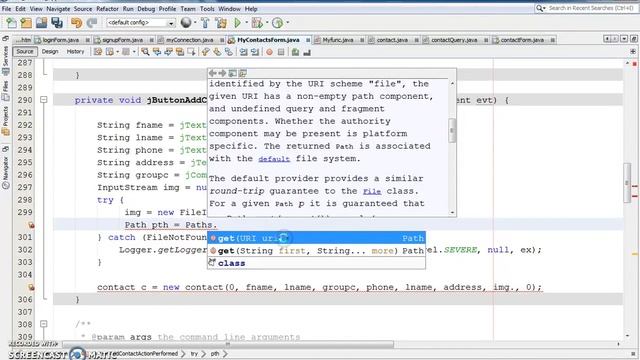Open dropdown arrow next to globe browser icon

(195, 23)
